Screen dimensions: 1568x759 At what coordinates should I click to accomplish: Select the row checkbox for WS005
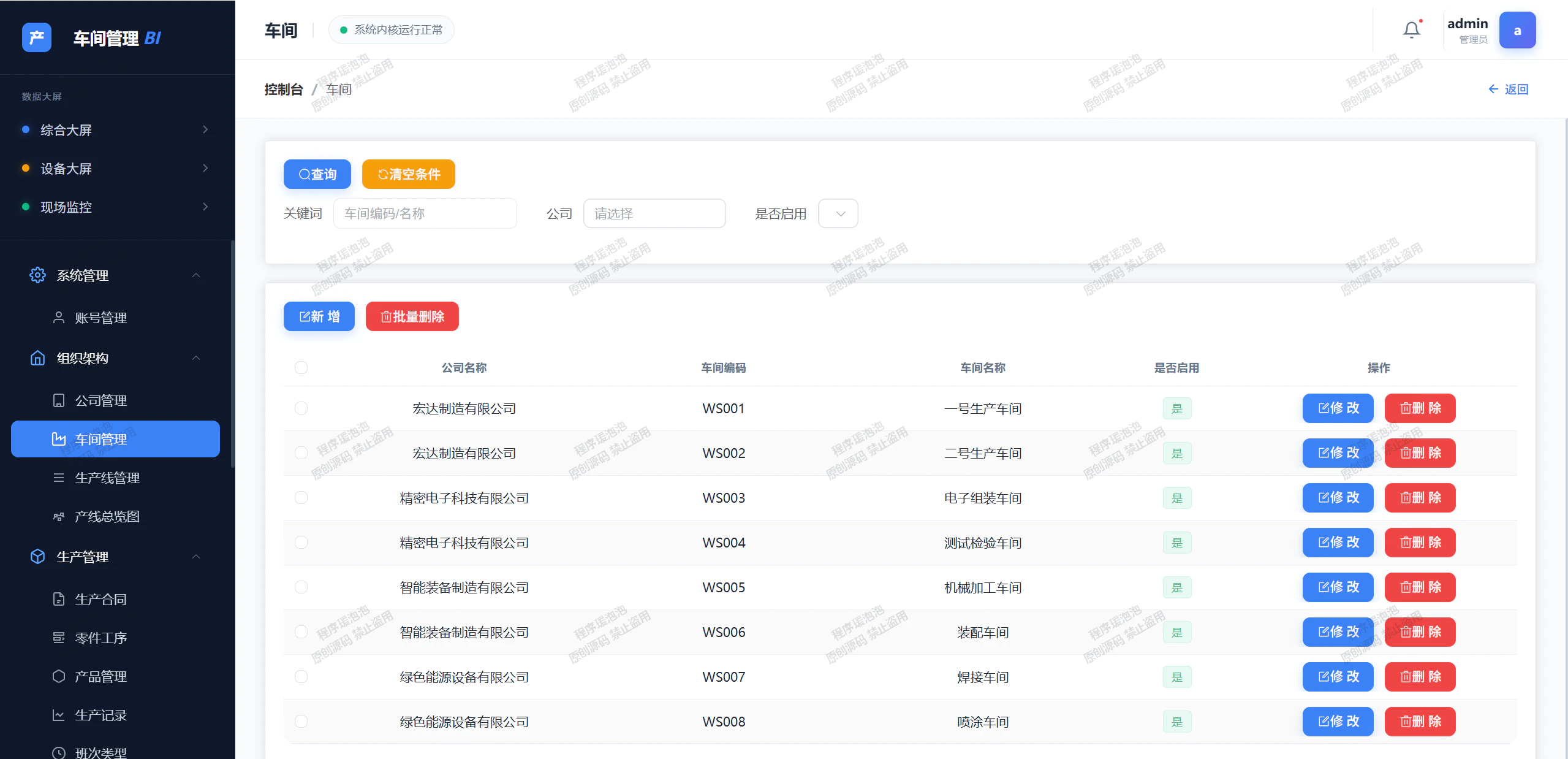point(301,587)
